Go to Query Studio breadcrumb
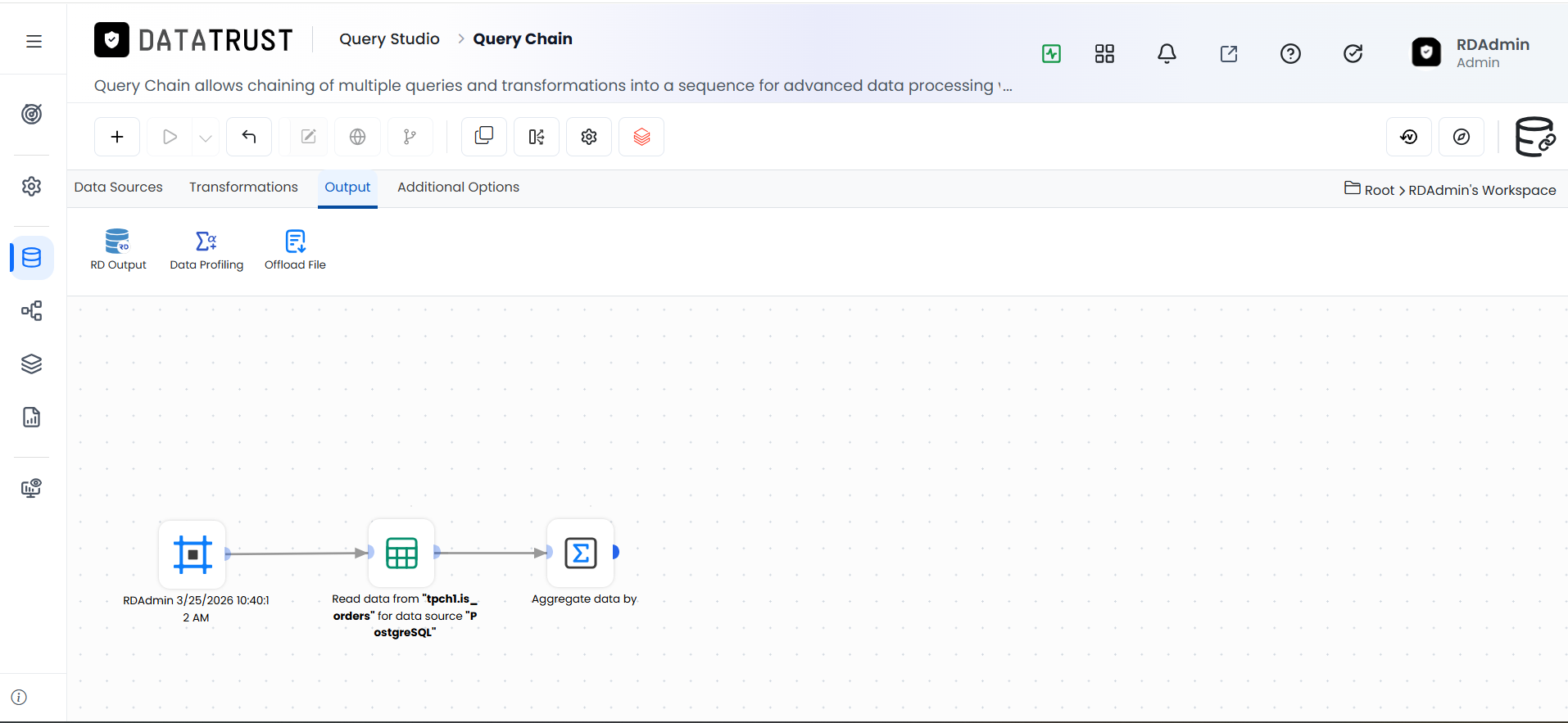 (x=389, y=39)
